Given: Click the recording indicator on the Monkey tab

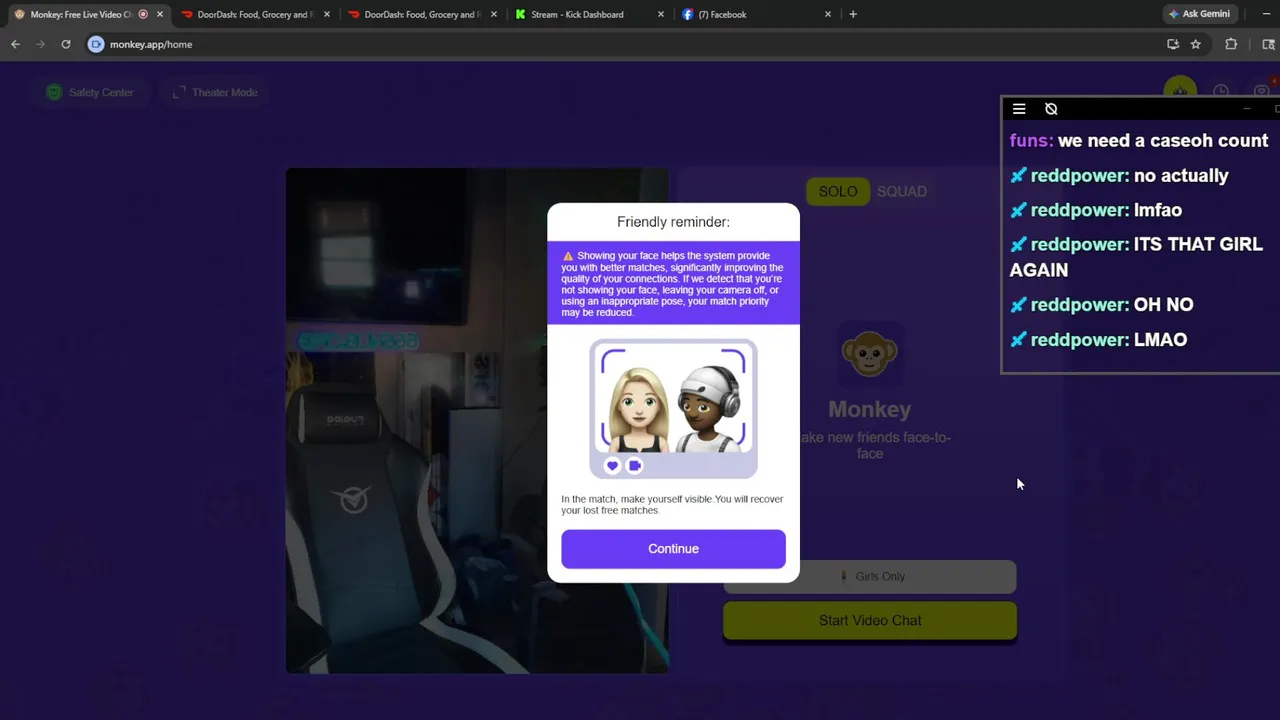Looking at the screenshot, I should 143,14.
